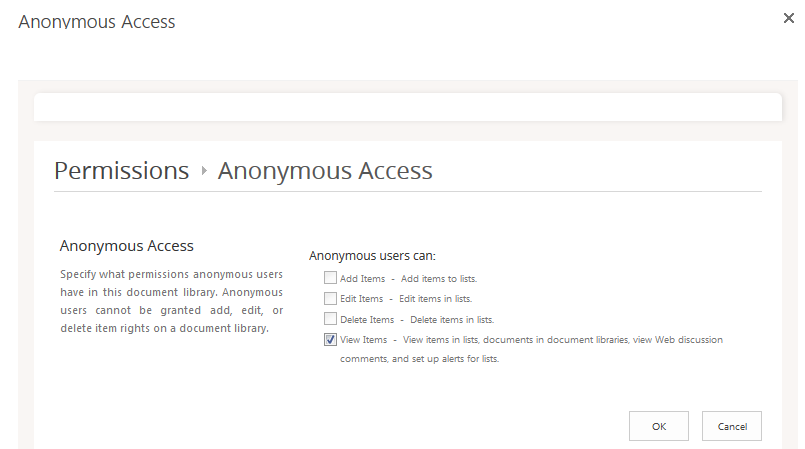
Task: Click the Add Items label text
Action: click(362, 278)
